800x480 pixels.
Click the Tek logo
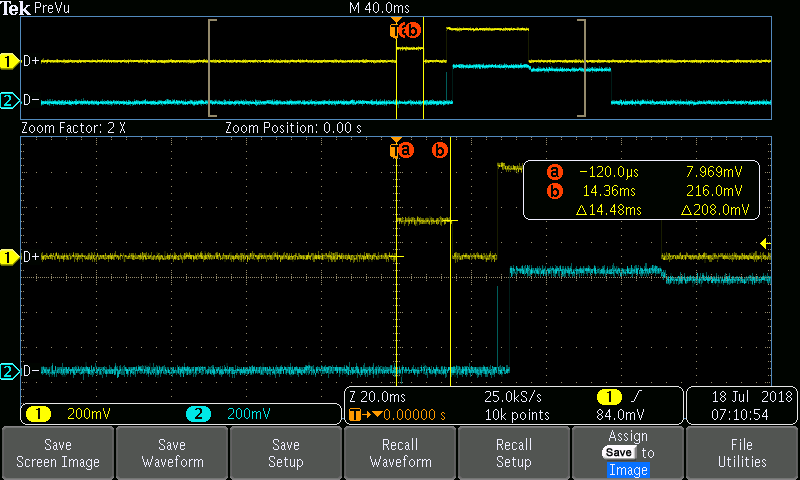pyautogui.click(x=16, y=8)
